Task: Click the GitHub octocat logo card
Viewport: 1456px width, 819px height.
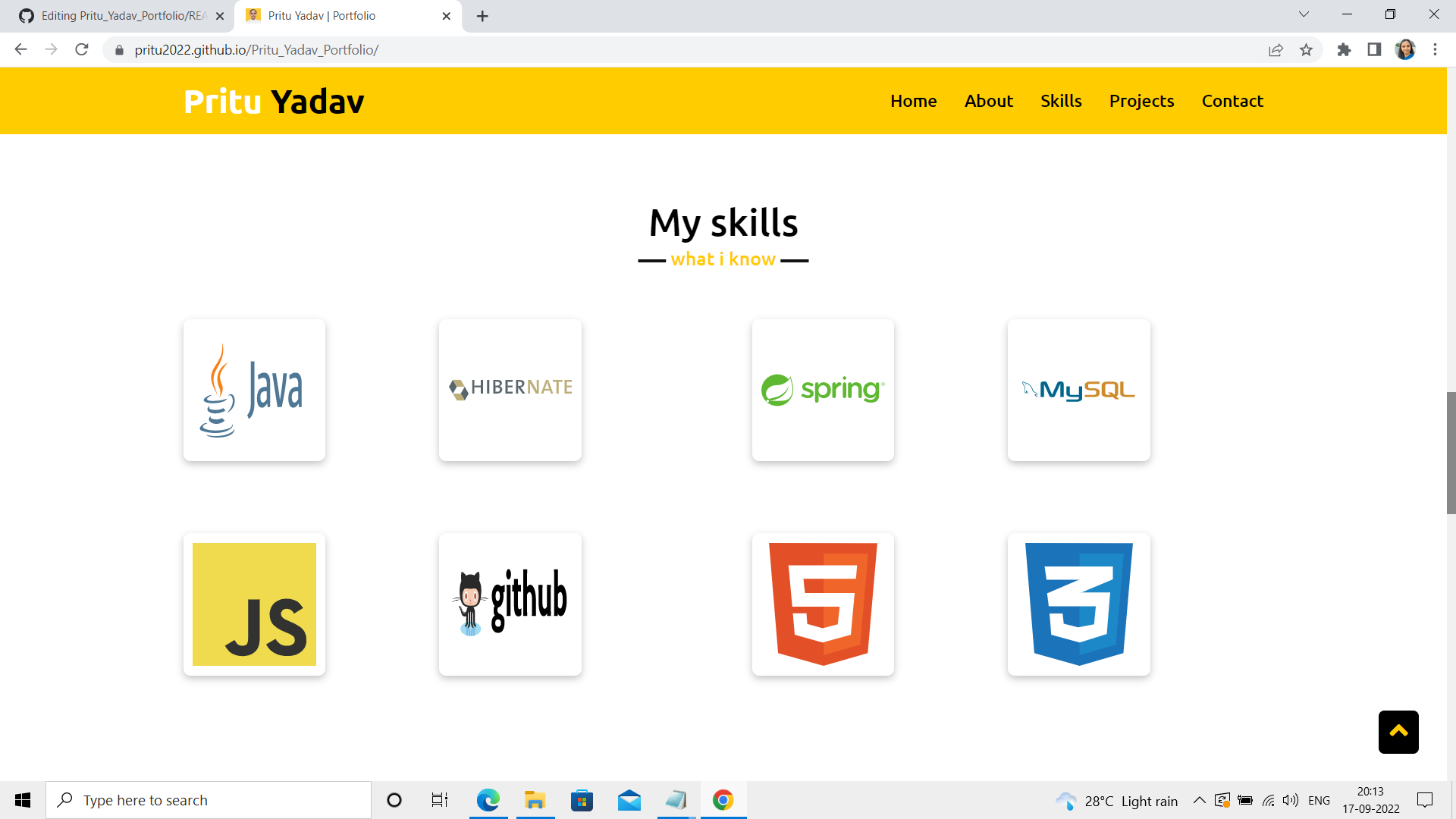Action: [x=510, y=604]
